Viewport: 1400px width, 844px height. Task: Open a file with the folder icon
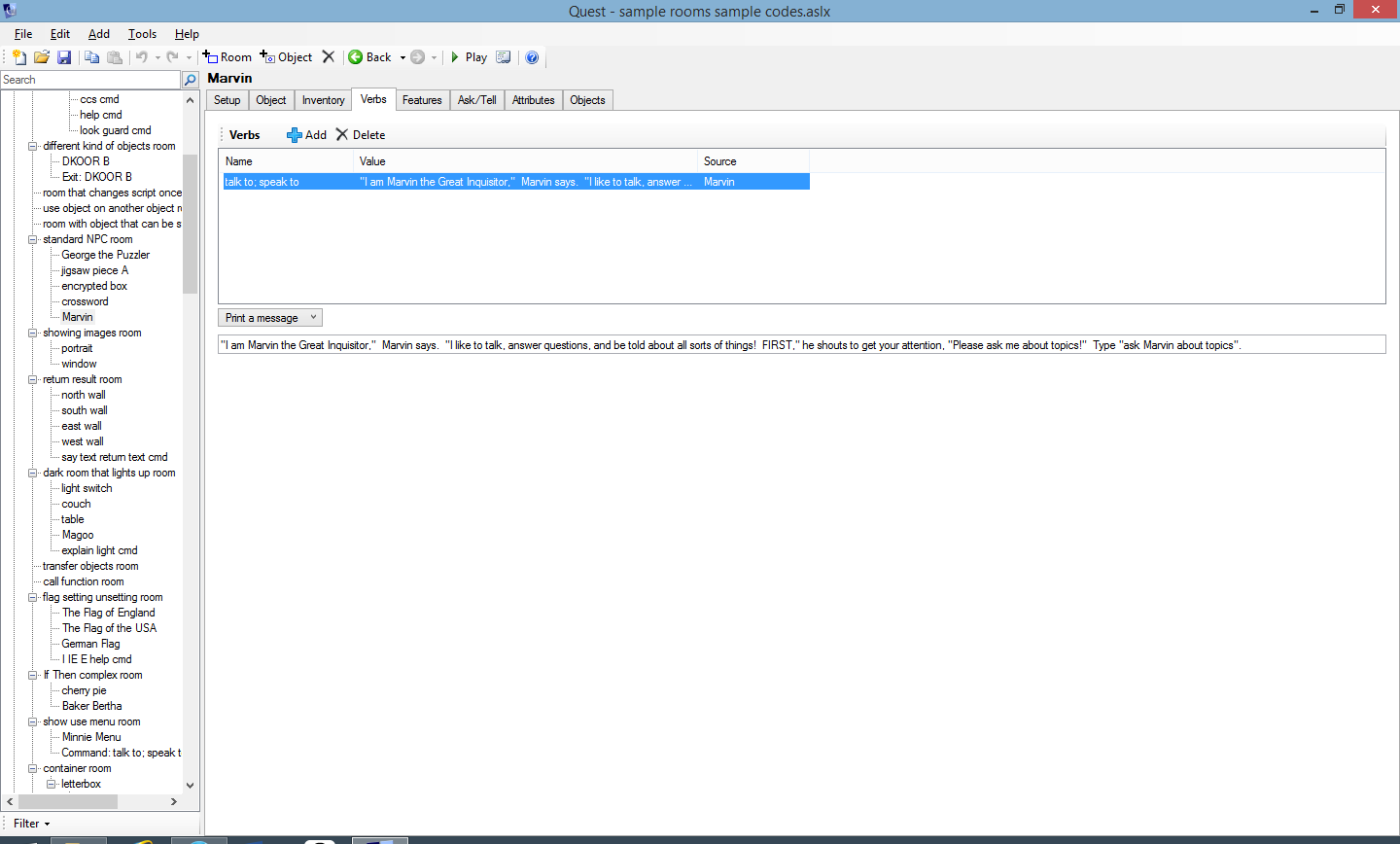(42, 57)
